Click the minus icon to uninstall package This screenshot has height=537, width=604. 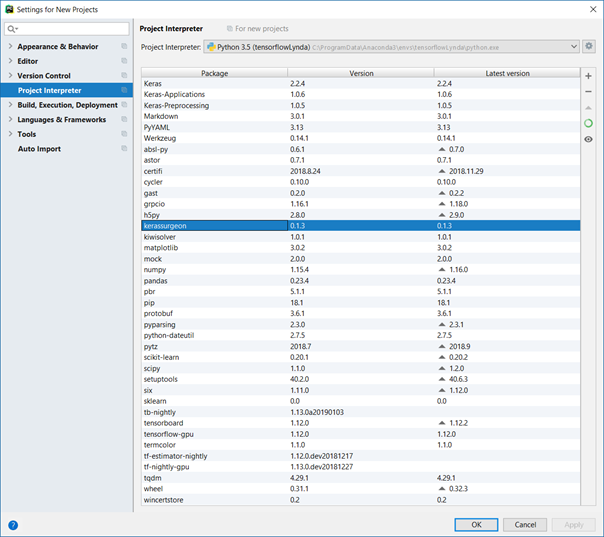tap(588, 92)
